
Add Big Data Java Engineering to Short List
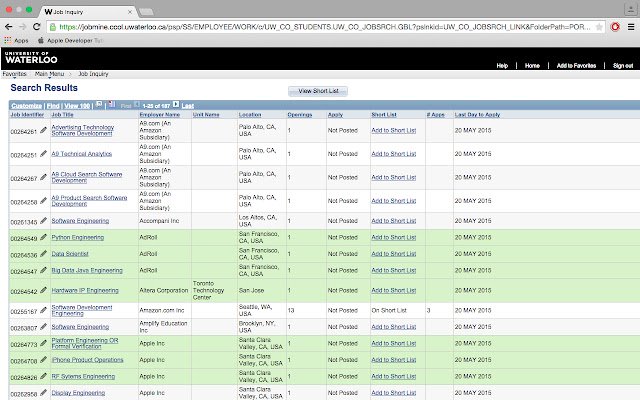[393, 270]
